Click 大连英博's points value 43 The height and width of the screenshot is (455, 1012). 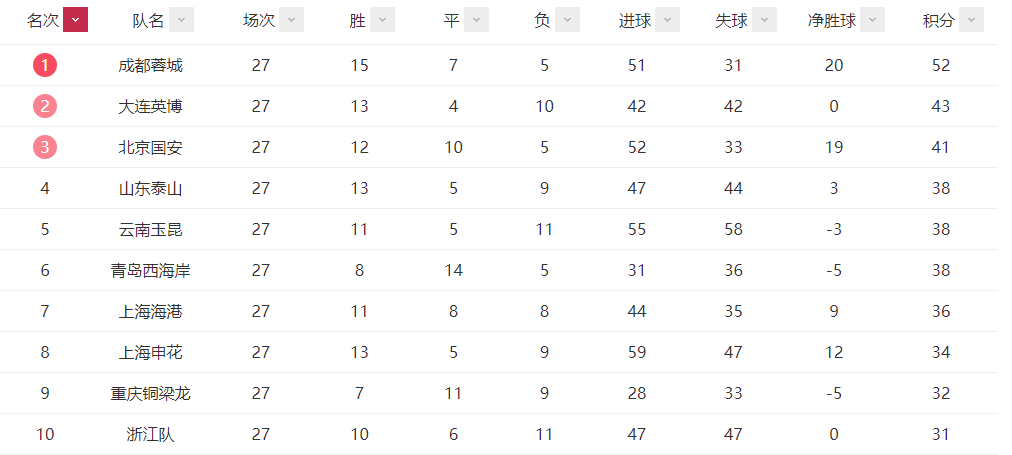coord(941,106)
